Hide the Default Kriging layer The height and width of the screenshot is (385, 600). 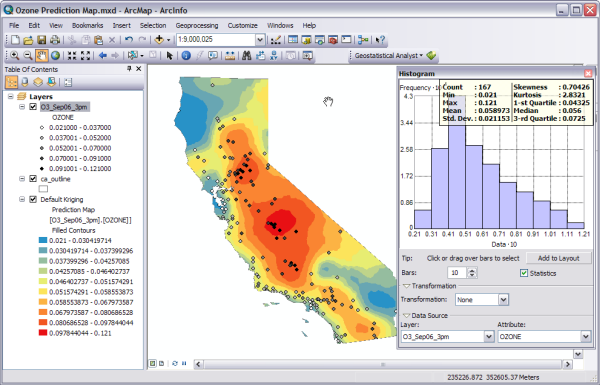pyautogui.click(x=33, y=199)
